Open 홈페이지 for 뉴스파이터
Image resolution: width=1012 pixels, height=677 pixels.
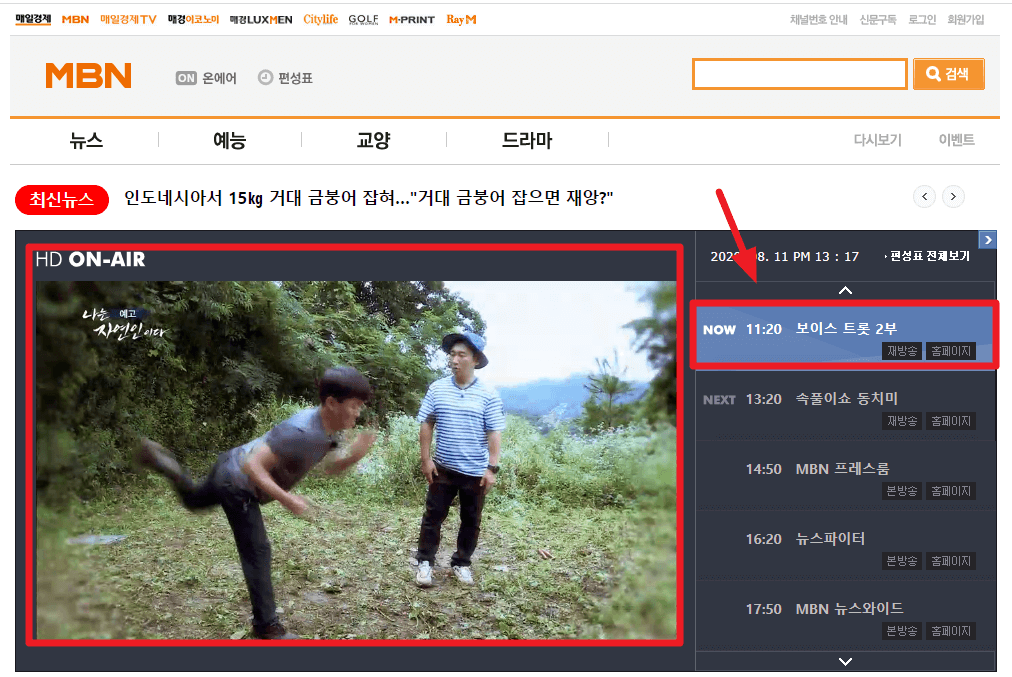click(x=951, y=561)
